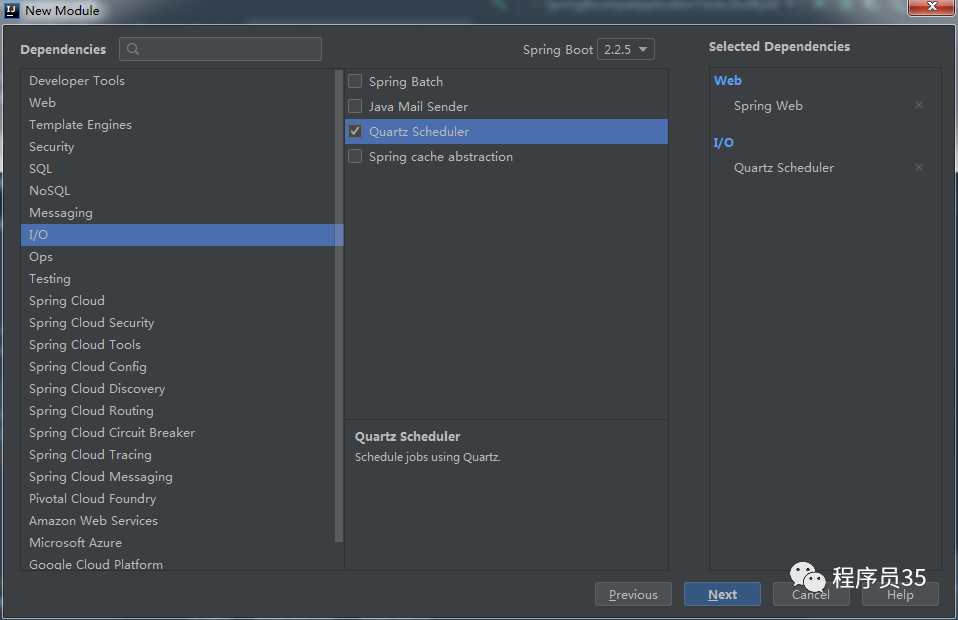Select the Testing category
Screen dimensions: 958x620
pos(178,279)
